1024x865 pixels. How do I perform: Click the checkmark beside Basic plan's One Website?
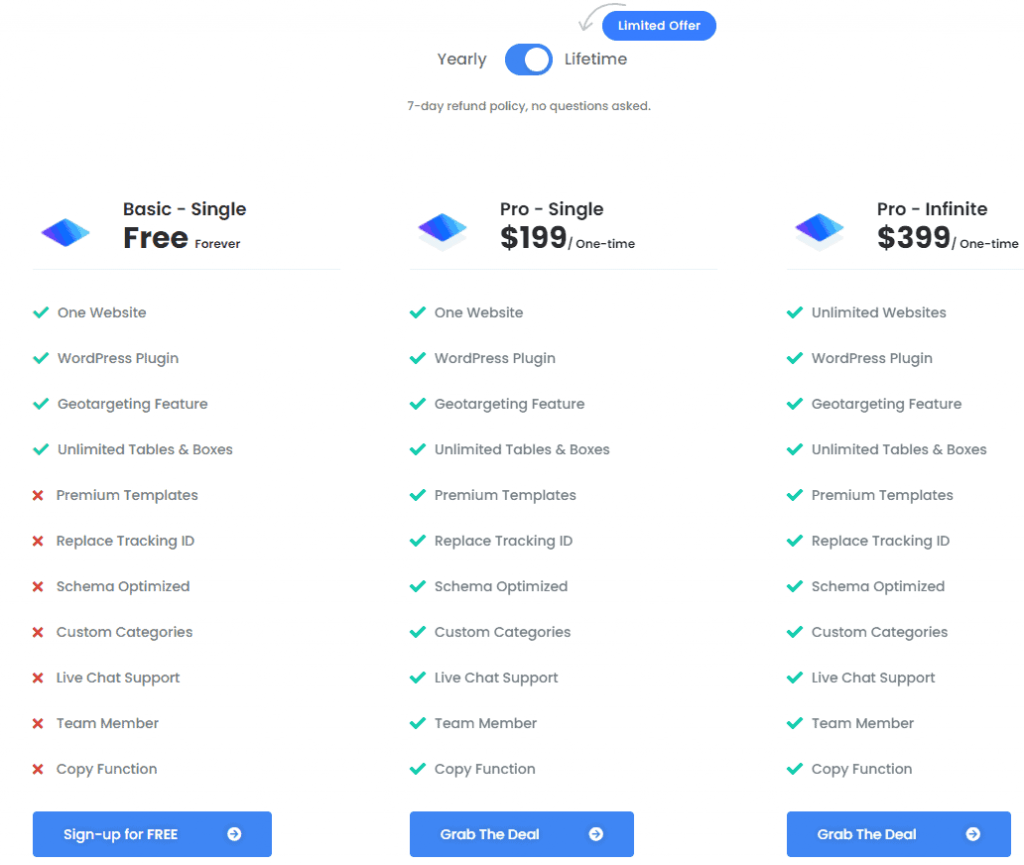[40, 313]
